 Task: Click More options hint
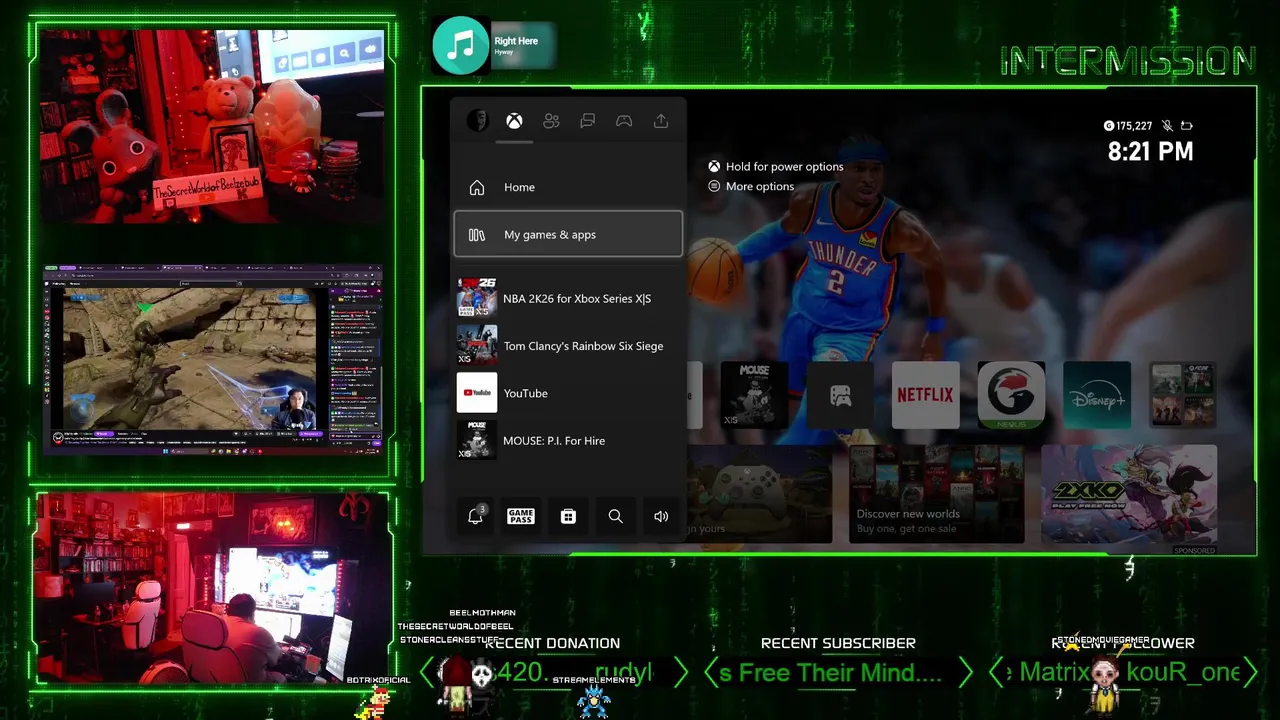[751, 186]
